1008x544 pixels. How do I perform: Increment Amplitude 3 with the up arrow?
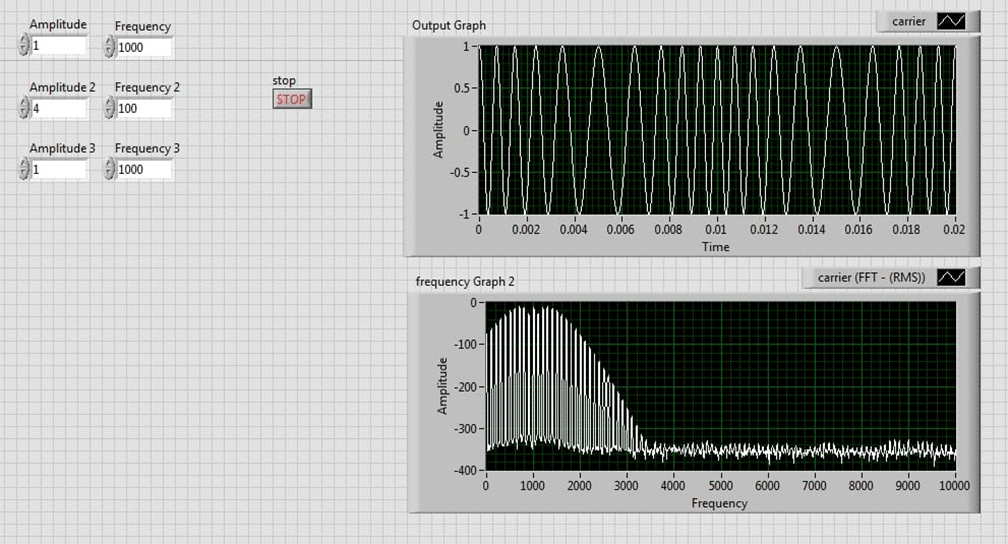click(x=24, y=164)
